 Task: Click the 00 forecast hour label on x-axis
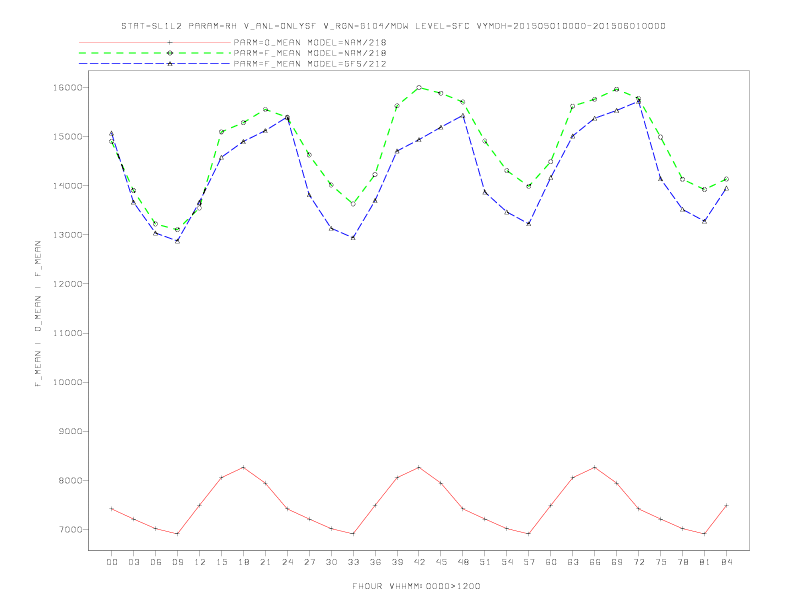coord(112,562)
